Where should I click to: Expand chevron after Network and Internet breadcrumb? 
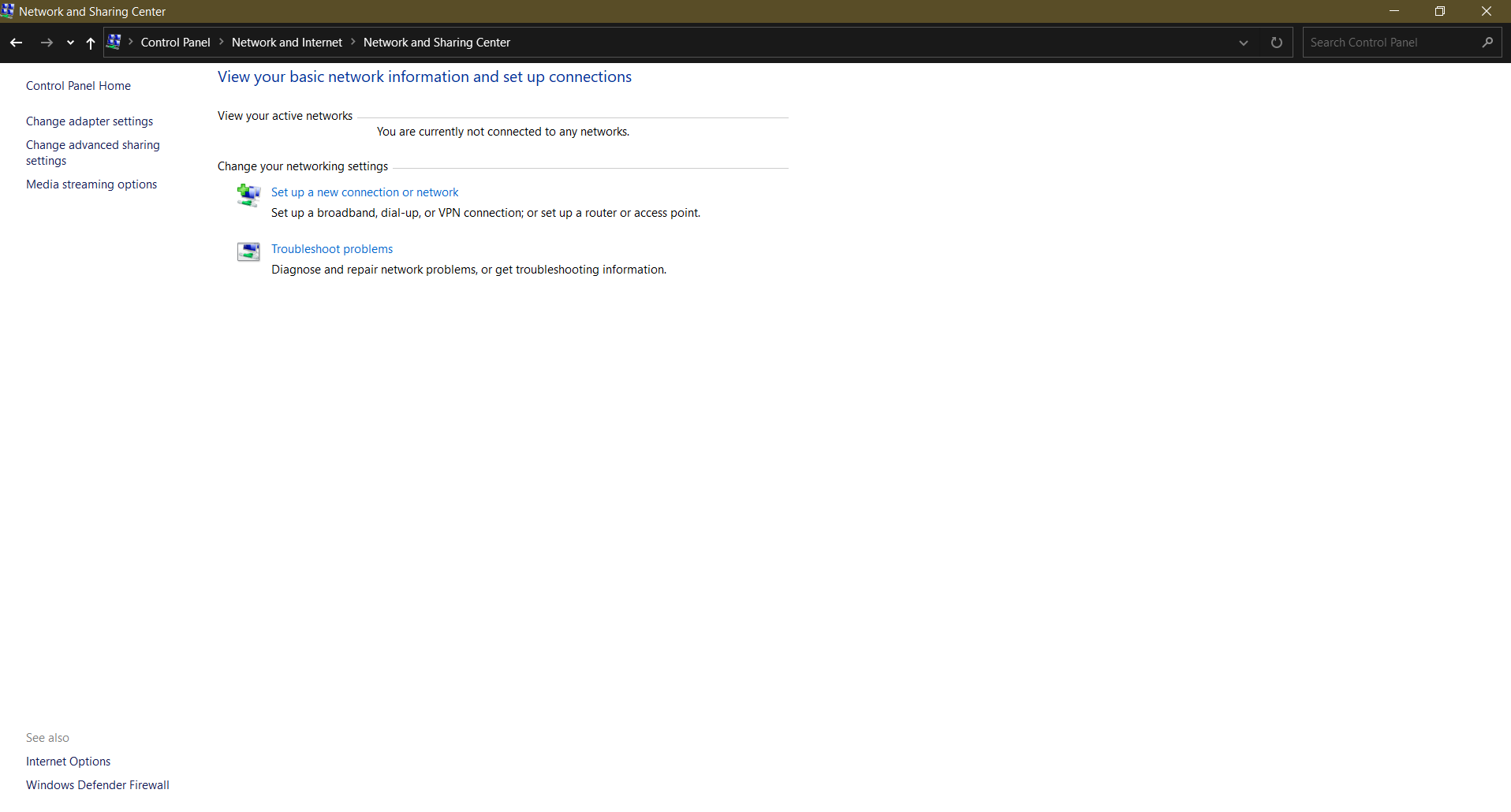pos(353,42)
